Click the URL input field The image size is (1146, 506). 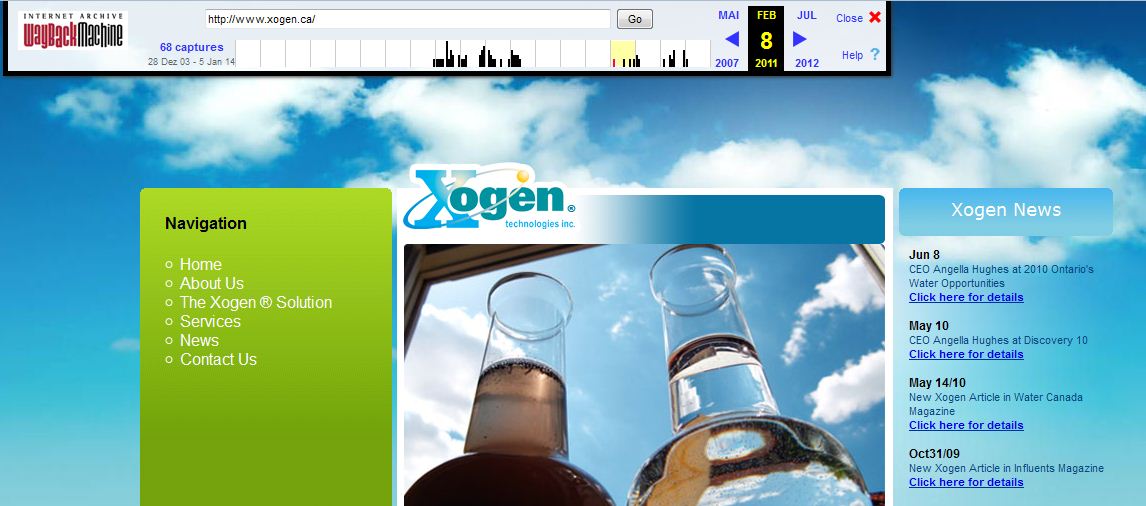coord(407,19)
